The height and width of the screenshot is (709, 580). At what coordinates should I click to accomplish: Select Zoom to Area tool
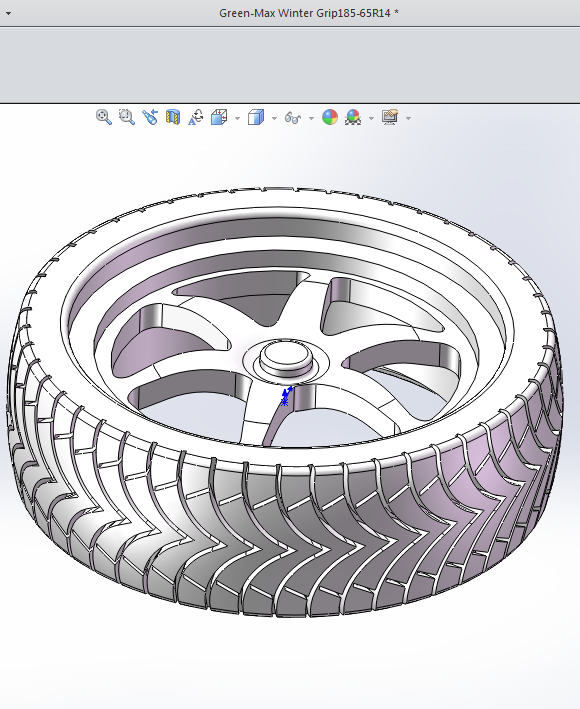[127, 117]
